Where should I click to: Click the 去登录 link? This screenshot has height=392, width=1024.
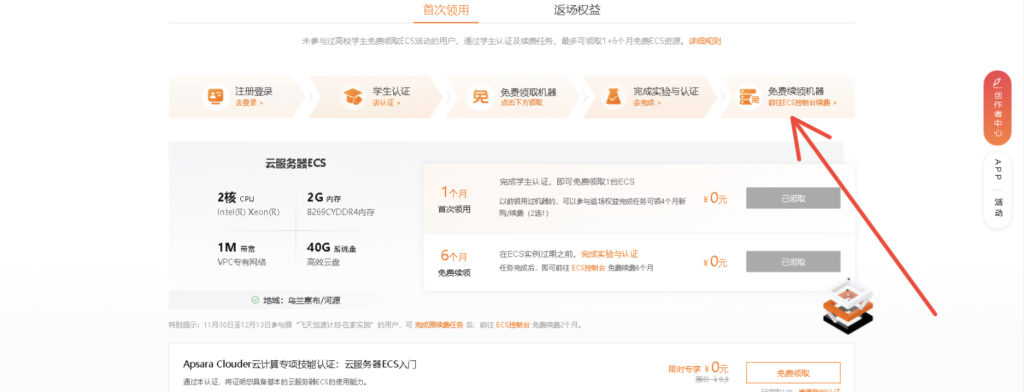coord(249,103)
